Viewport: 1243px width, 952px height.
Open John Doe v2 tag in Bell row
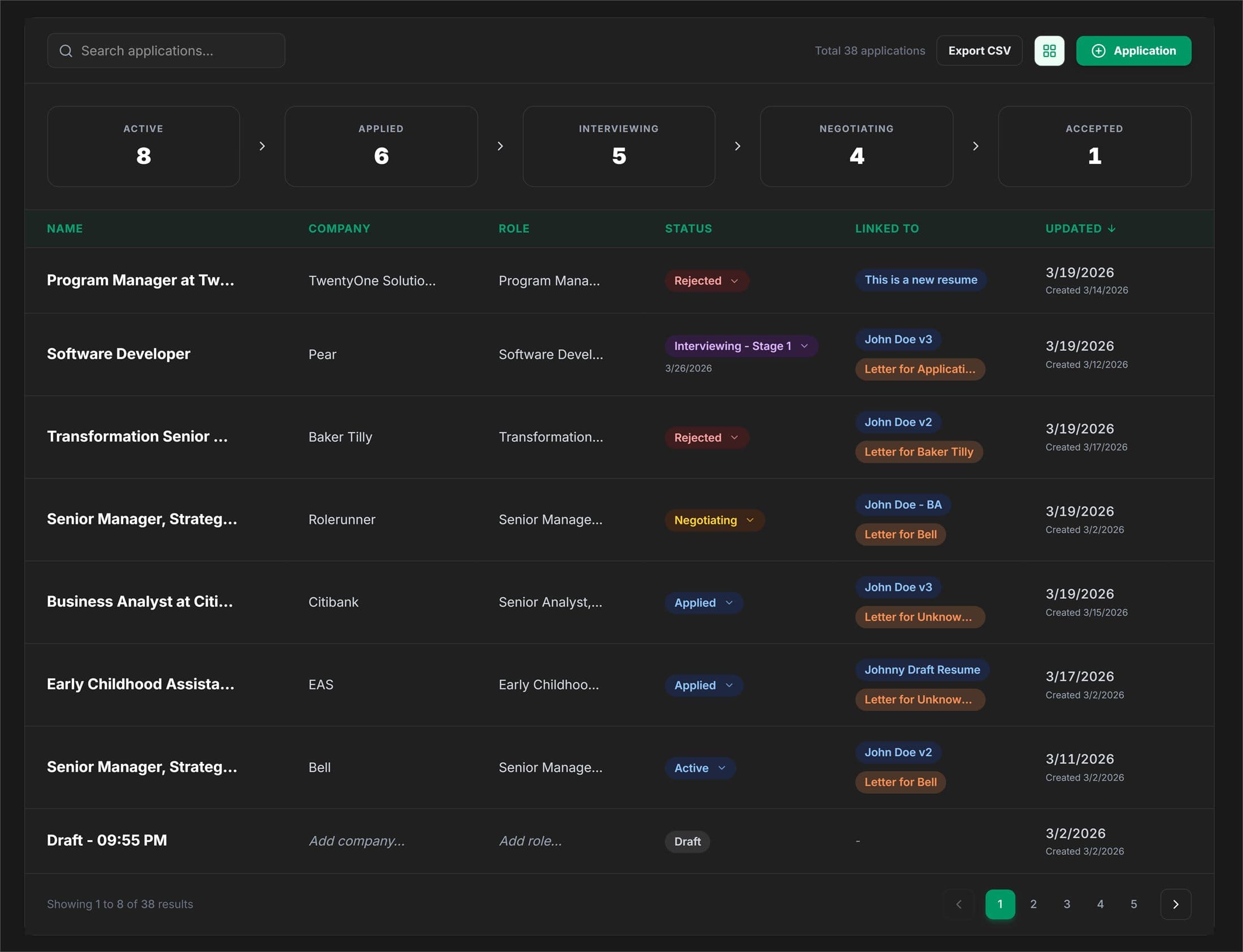[x=898, y=753]
